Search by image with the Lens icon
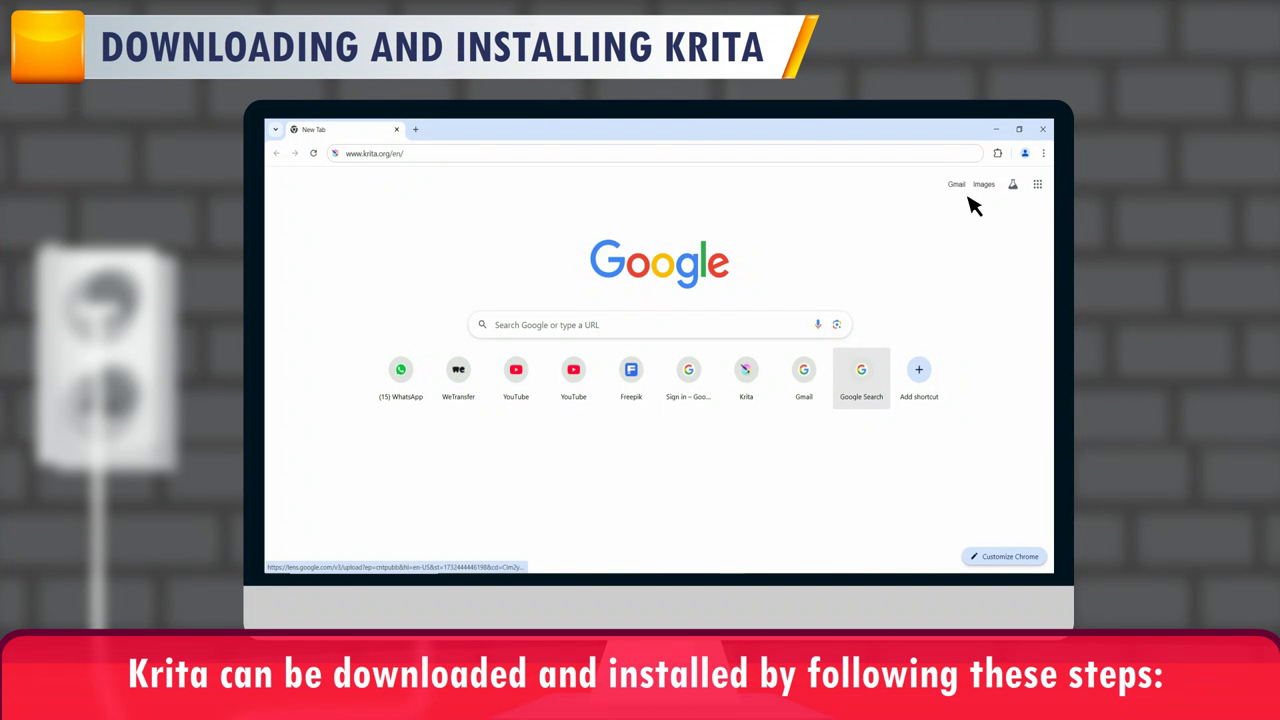 pos(837,325)
